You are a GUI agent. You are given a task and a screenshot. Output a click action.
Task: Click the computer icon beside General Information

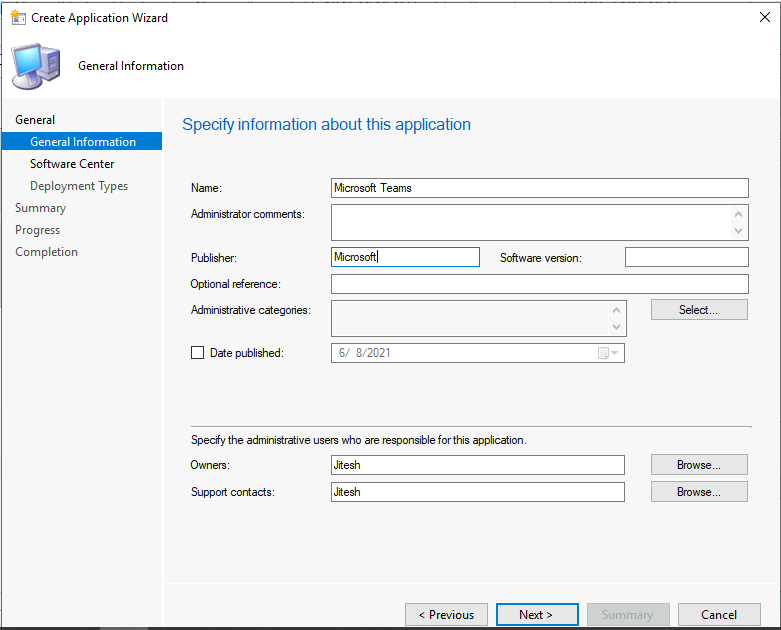tap(36, 66)
